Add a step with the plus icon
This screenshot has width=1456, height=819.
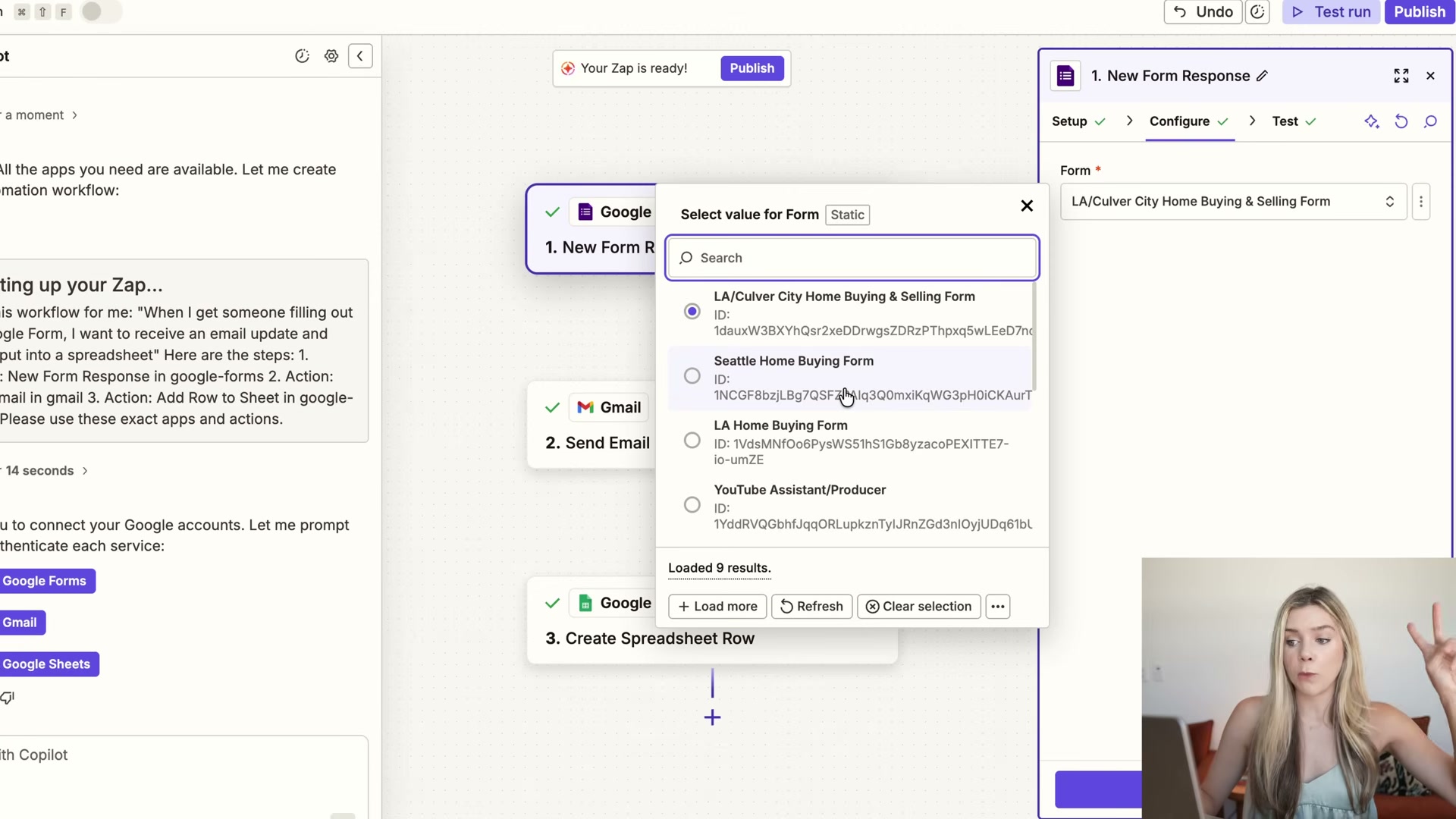[x=712, y=717]
